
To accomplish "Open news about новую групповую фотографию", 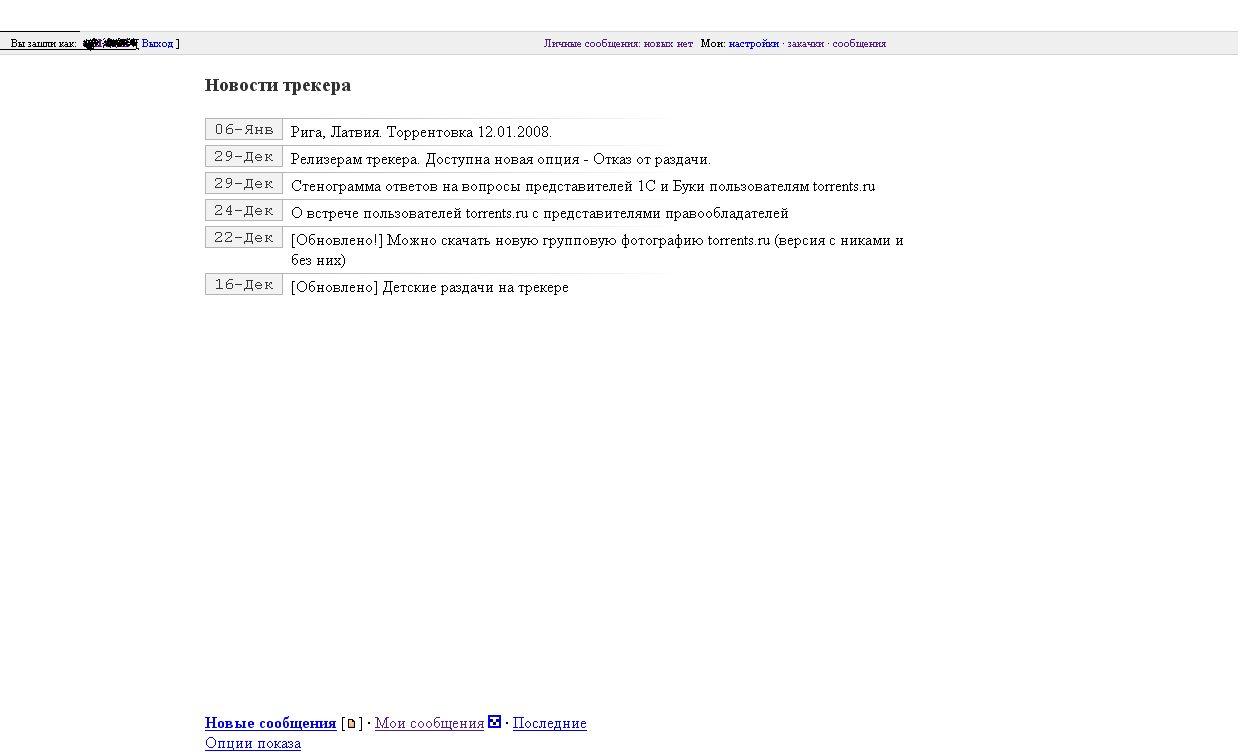I will (x=597, y=250).
